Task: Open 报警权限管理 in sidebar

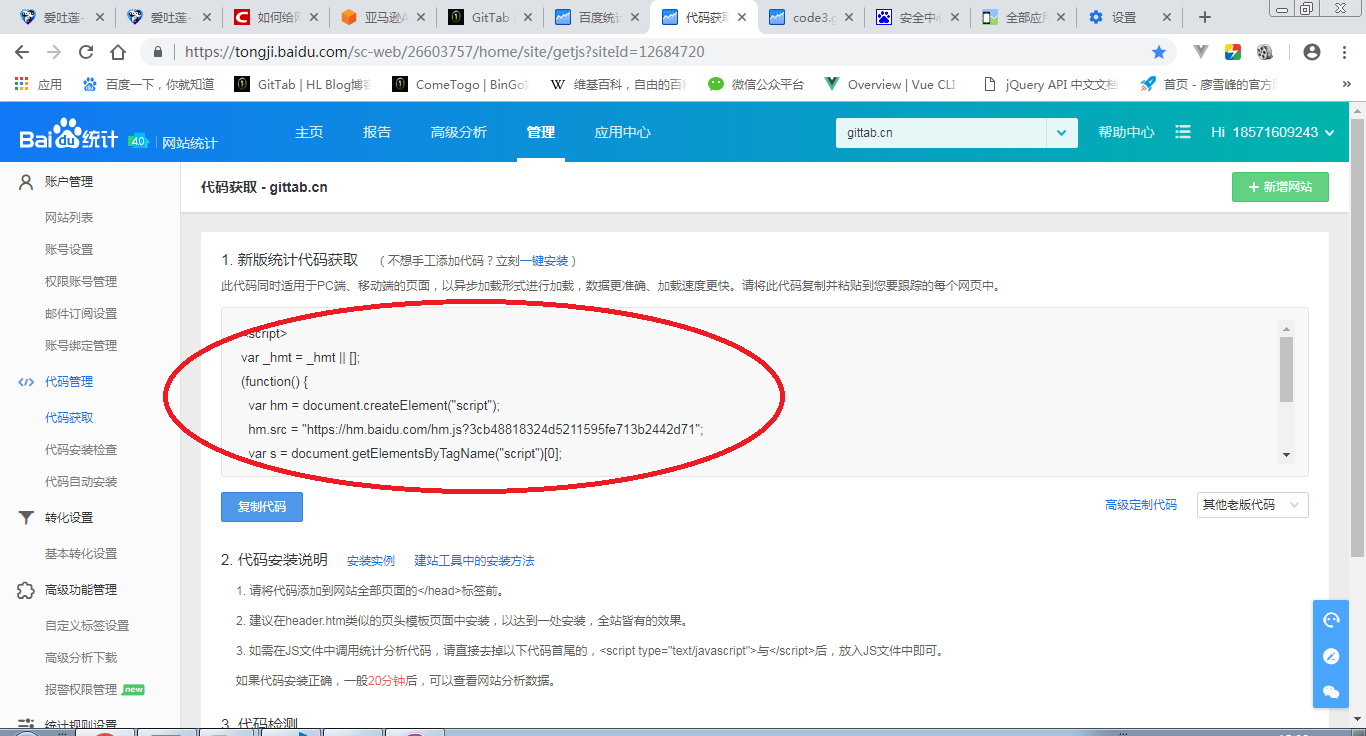Action: tap(81, 689)
